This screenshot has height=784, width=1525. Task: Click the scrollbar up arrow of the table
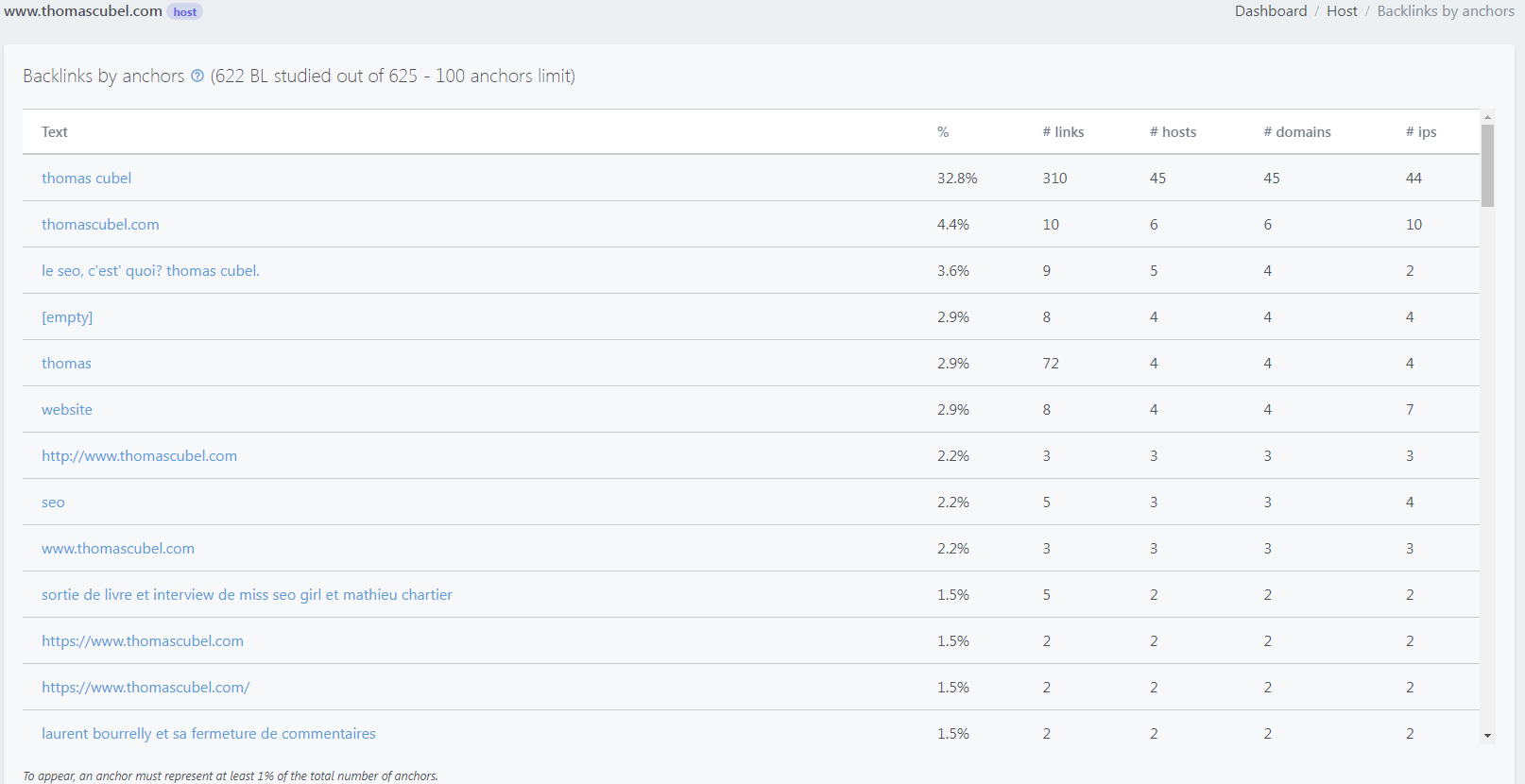coord(1487,117)
